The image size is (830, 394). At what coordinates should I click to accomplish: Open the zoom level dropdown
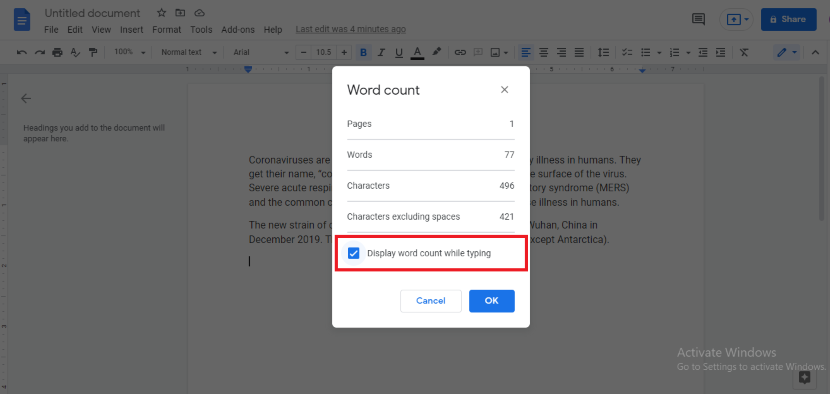click(x=129, y=52)
